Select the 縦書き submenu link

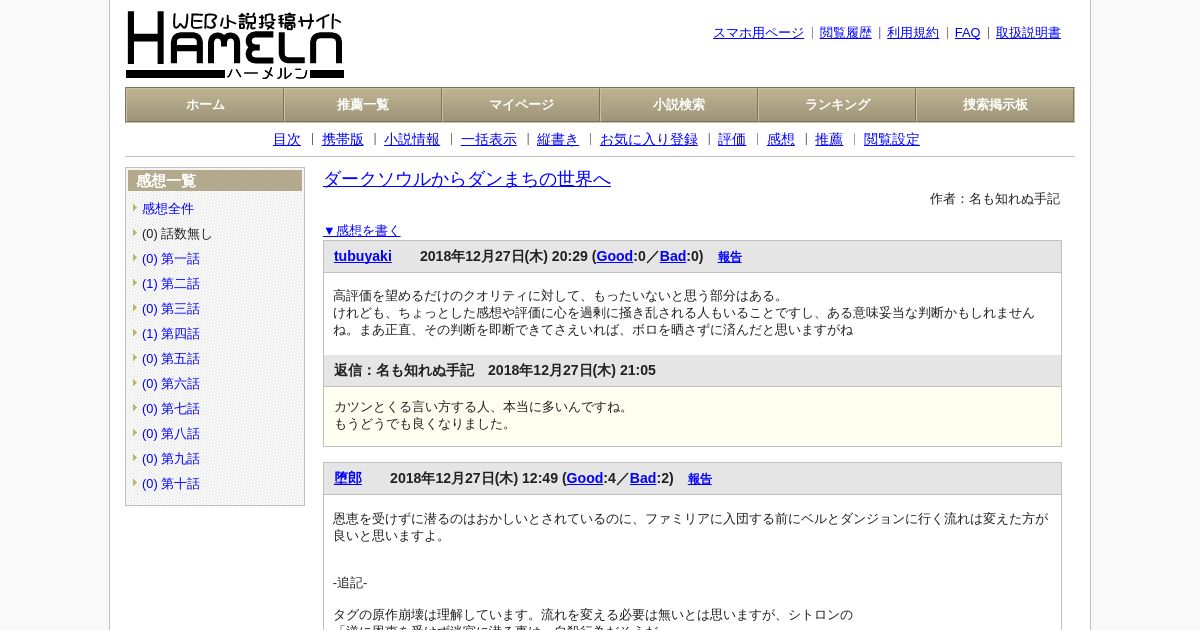coord(558,140)
